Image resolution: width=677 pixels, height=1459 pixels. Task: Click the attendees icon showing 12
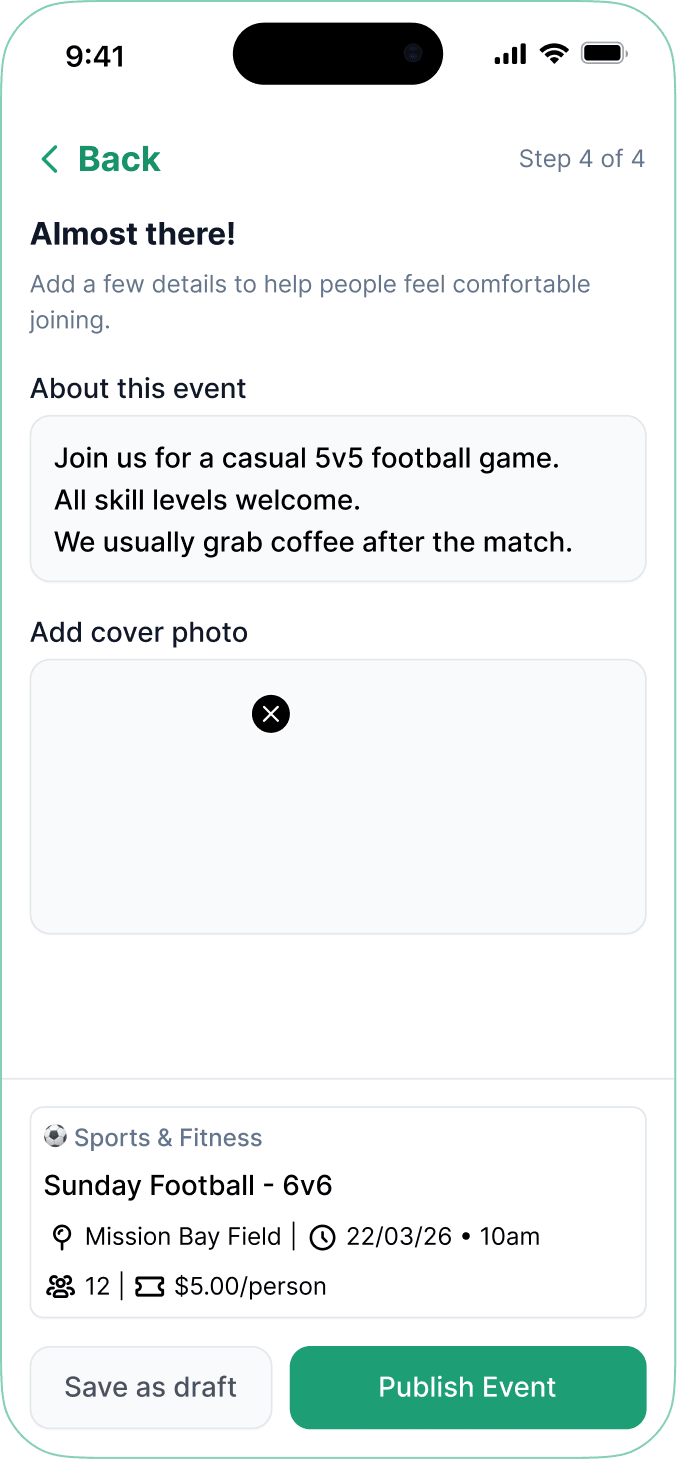tap(60, 1286)
